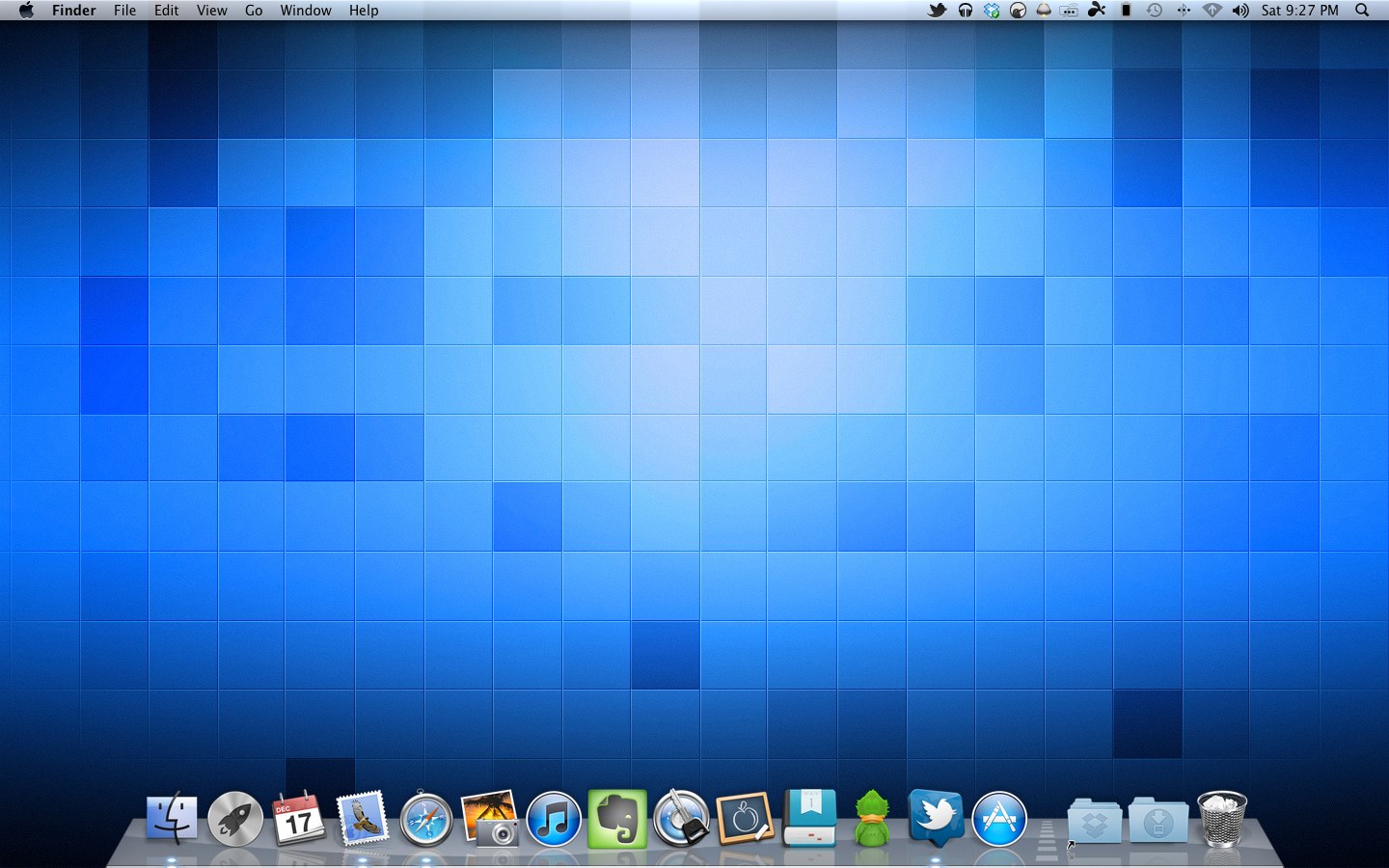Click headphones icon in menu bar
This screenshot has width=1389, height=868.
pos(965,10)
